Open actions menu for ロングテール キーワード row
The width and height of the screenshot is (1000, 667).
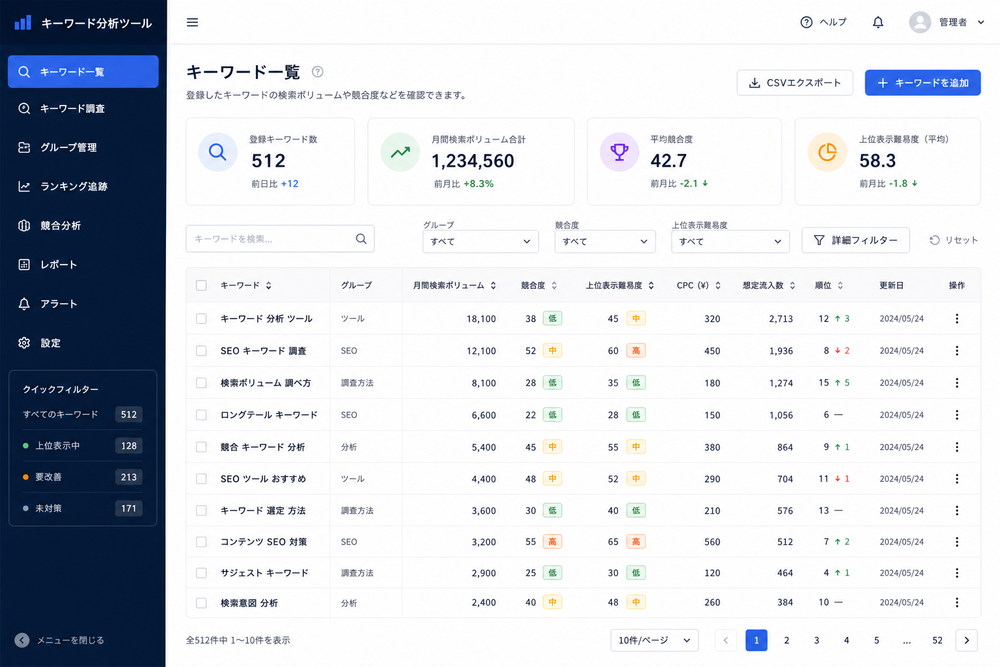pos(957,414)
